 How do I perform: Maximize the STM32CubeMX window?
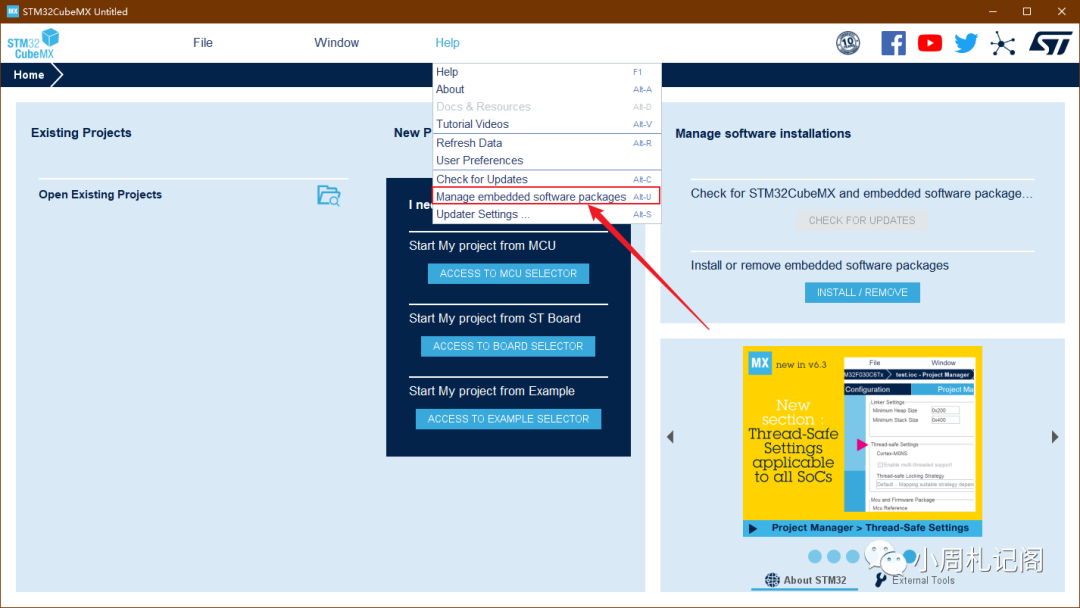1027,11
